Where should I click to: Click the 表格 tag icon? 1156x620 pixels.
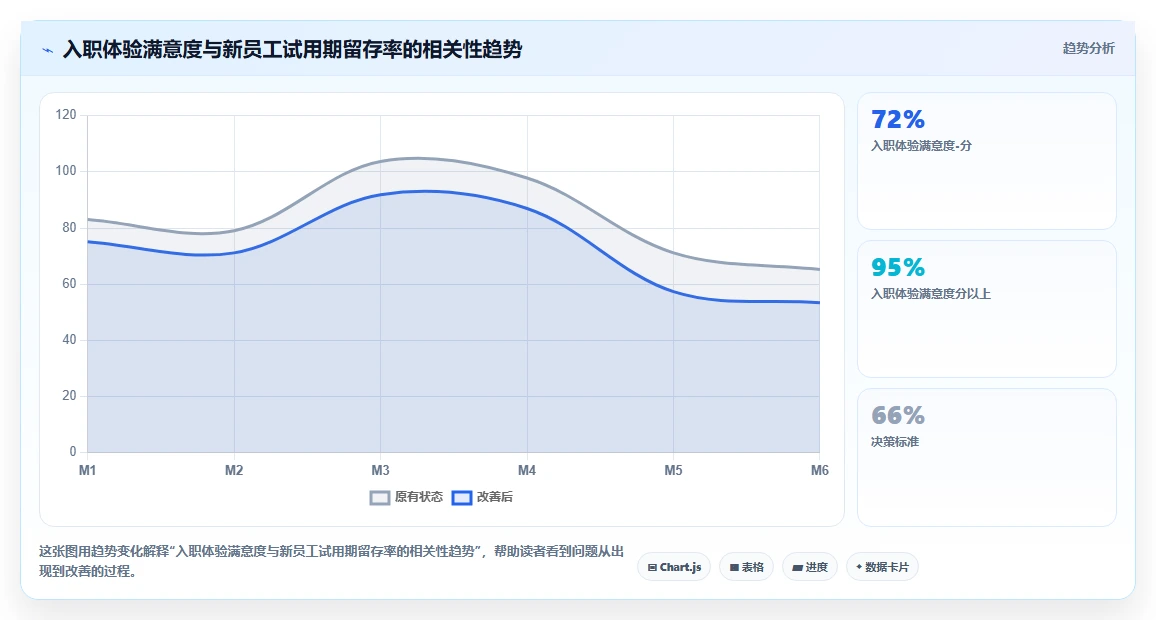pos(734,568)
